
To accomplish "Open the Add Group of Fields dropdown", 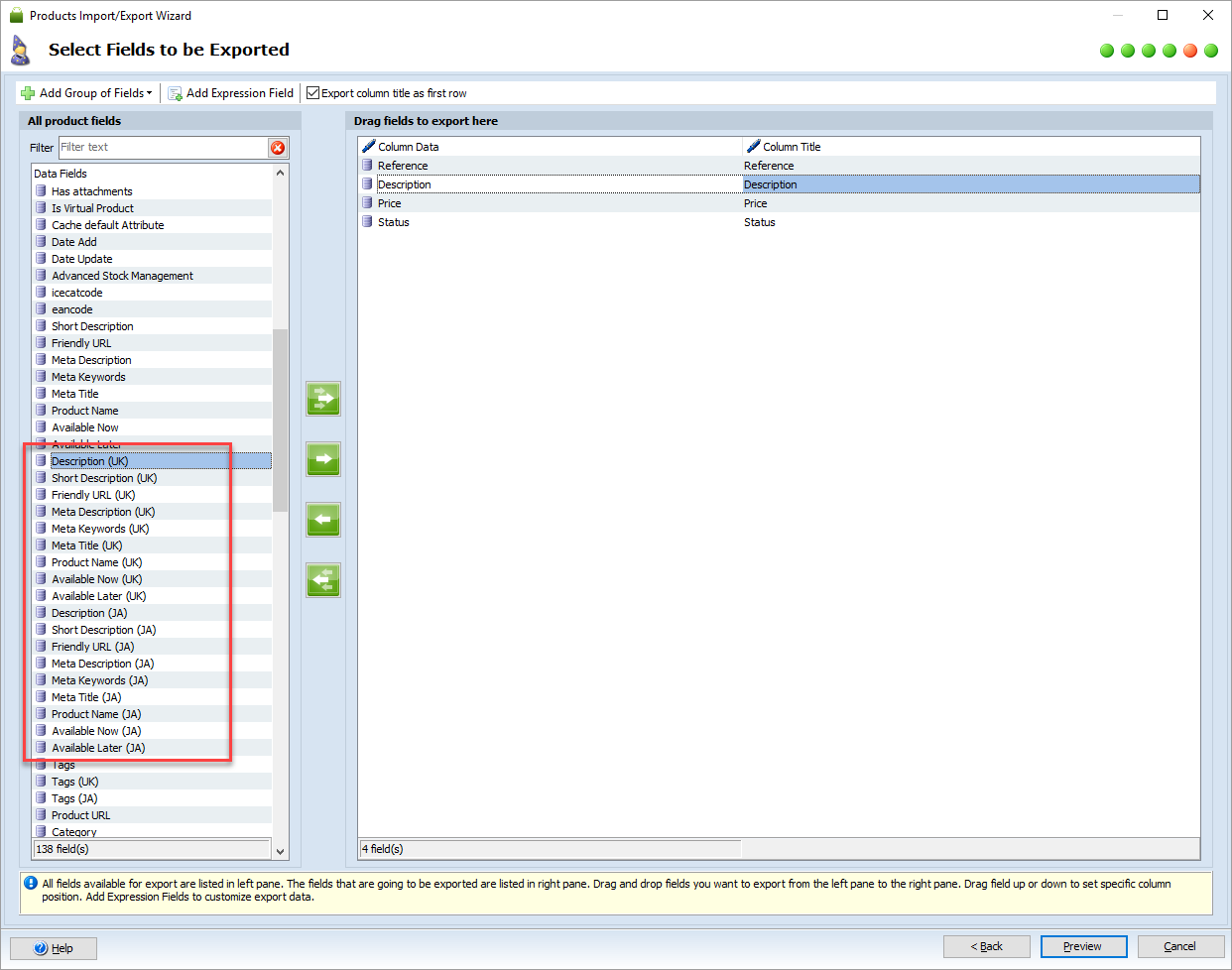I will coord(87,93).
